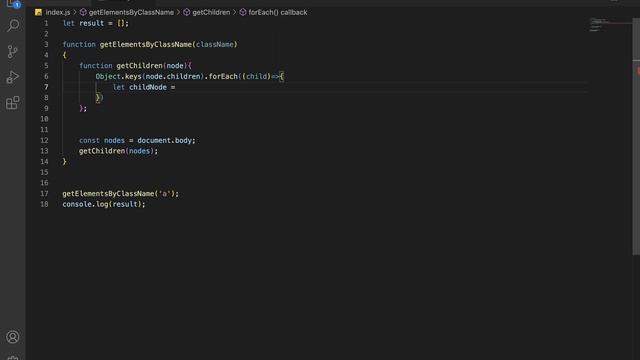640x360 pixels.
Task: Click "getElementsByClassName('a');" on line 17
Action: point(120,193)
